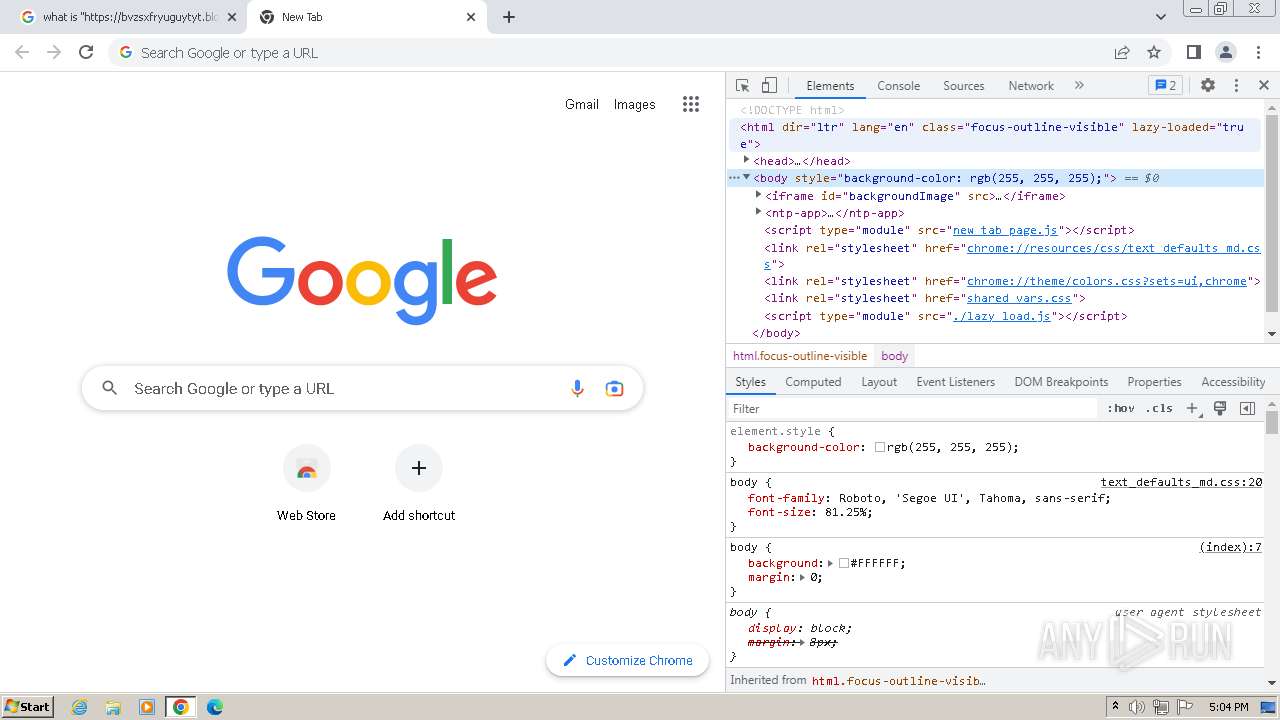Switch to the Console tab

click(898, 86)
